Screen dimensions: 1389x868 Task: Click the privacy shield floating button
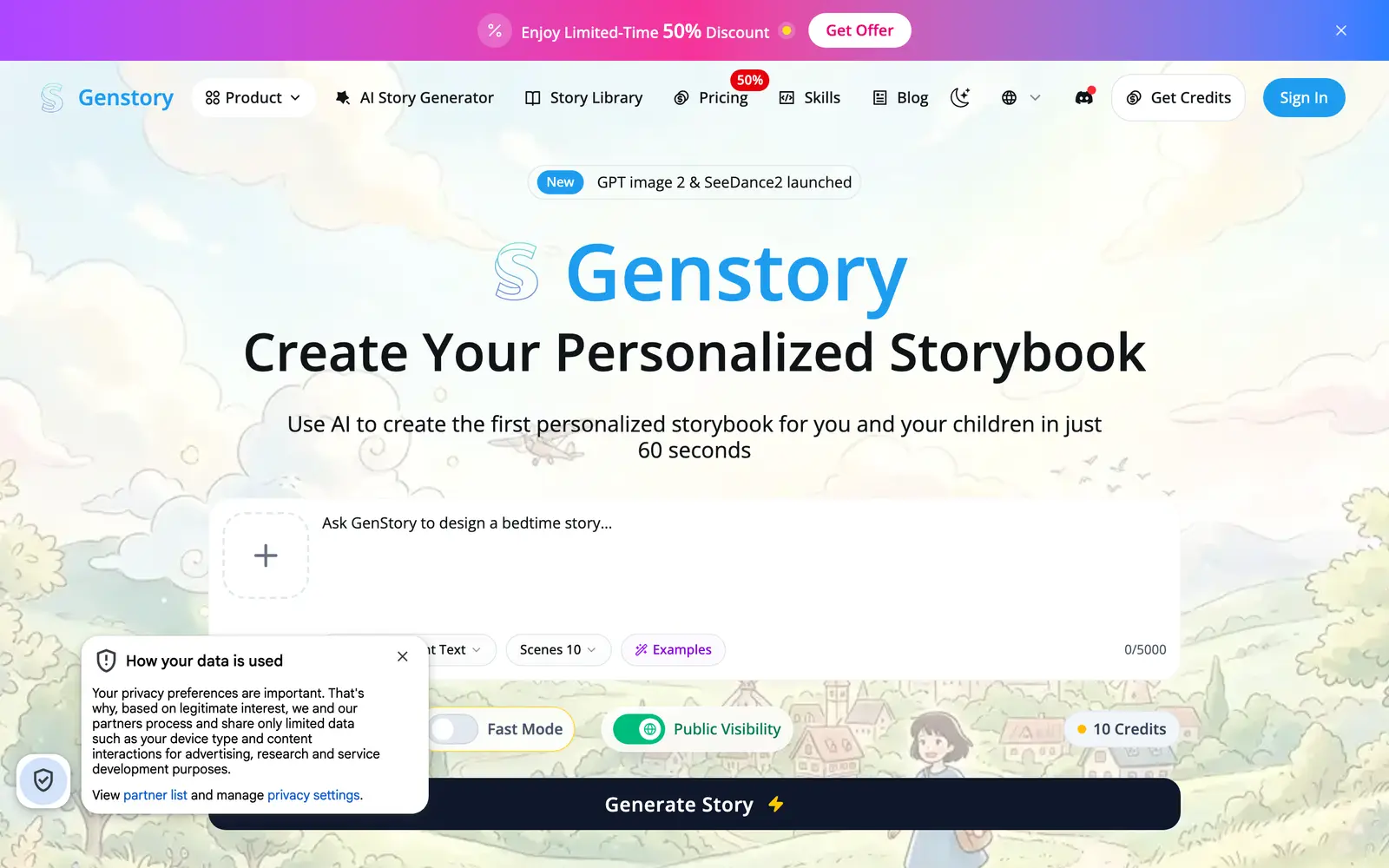point(43,780)
